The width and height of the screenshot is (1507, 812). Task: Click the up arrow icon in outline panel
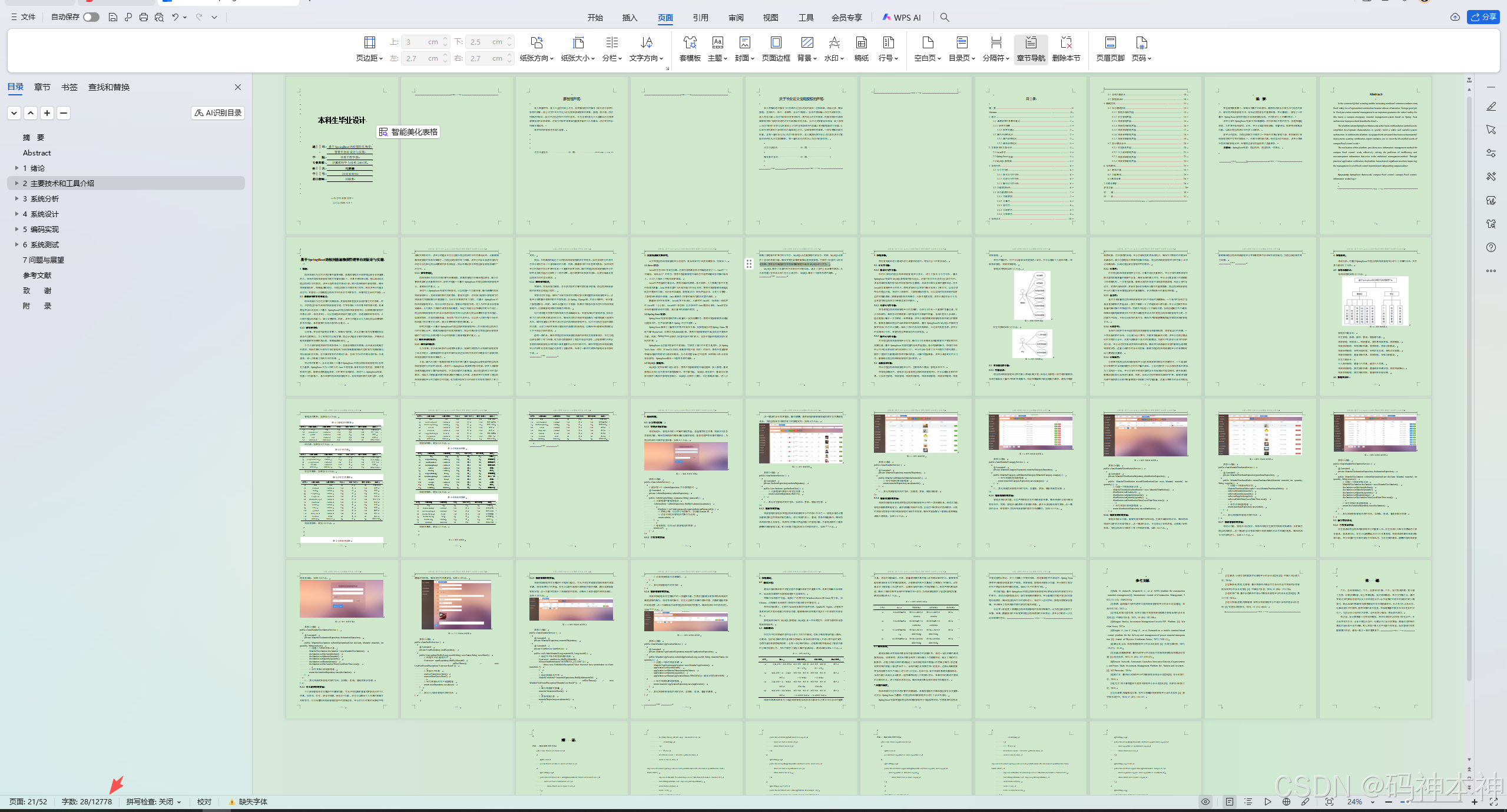(31, 113)
